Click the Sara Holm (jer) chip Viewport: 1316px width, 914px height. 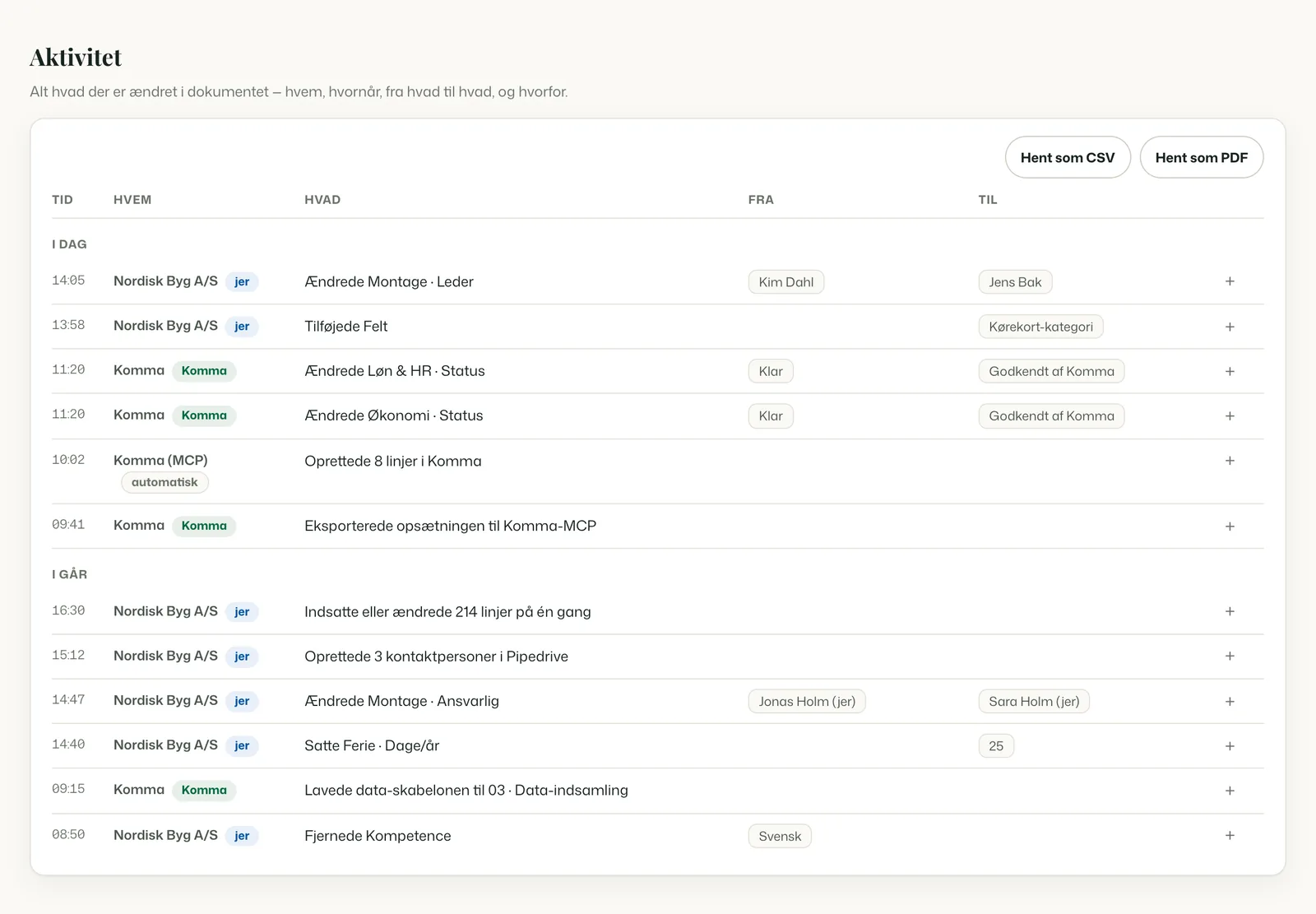coord(1034,702)
